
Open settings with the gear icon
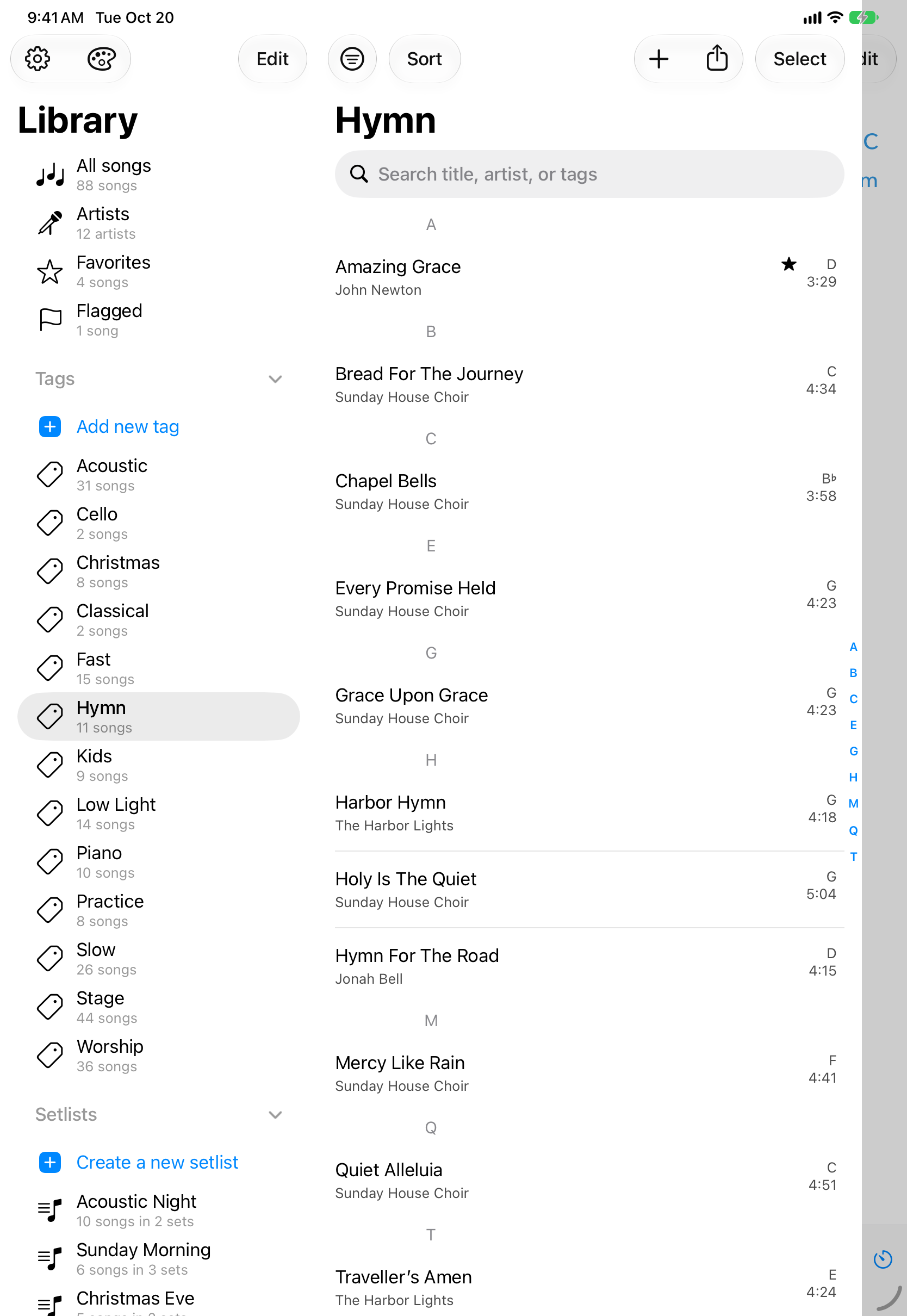point(38,59)
